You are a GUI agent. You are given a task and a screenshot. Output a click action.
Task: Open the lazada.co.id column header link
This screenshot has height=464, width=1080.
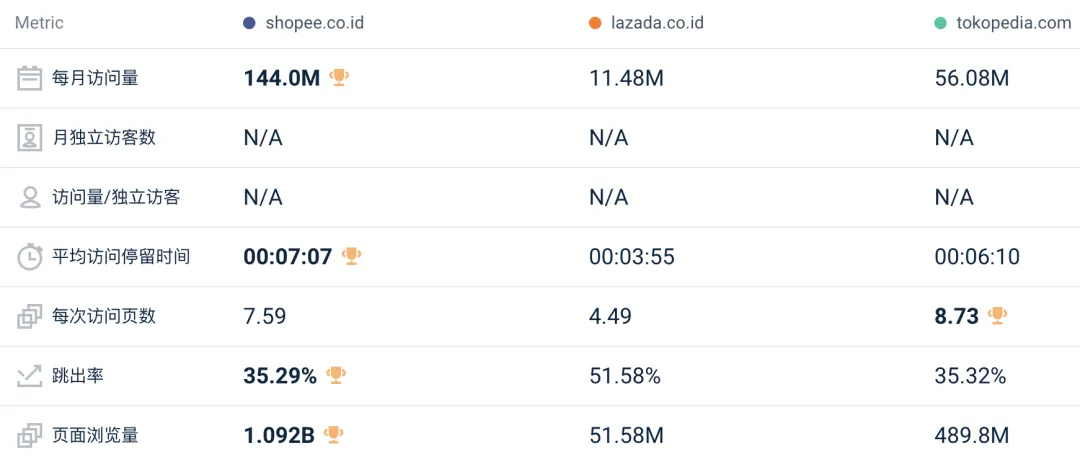(657, 23)
